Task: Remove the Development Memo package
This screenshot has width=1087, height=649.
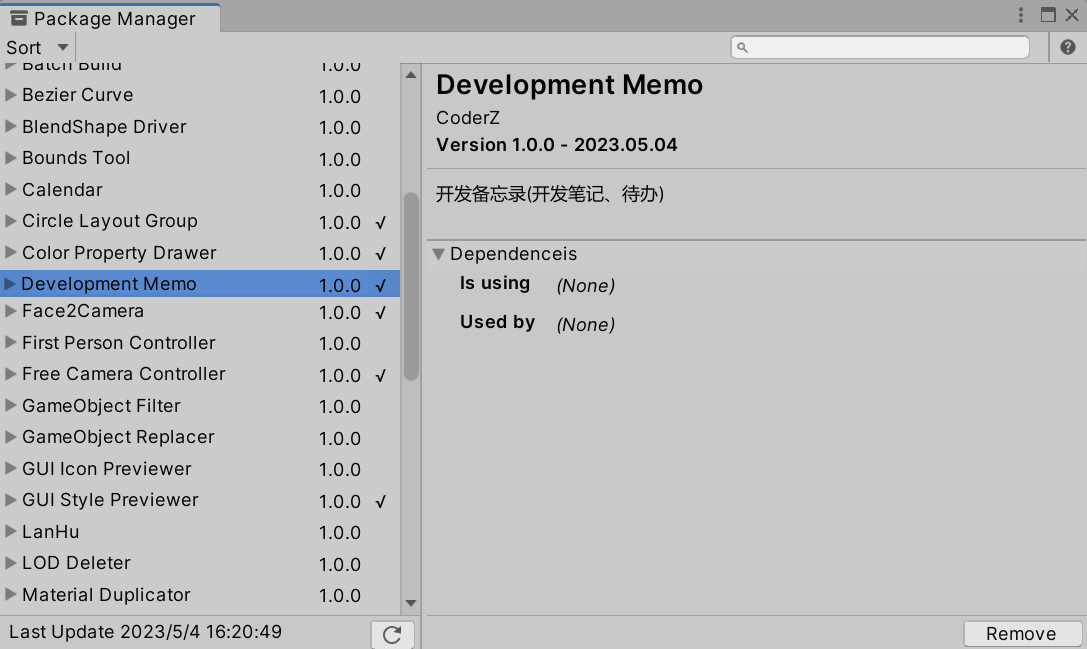Action: click(x=1023, y=634)
